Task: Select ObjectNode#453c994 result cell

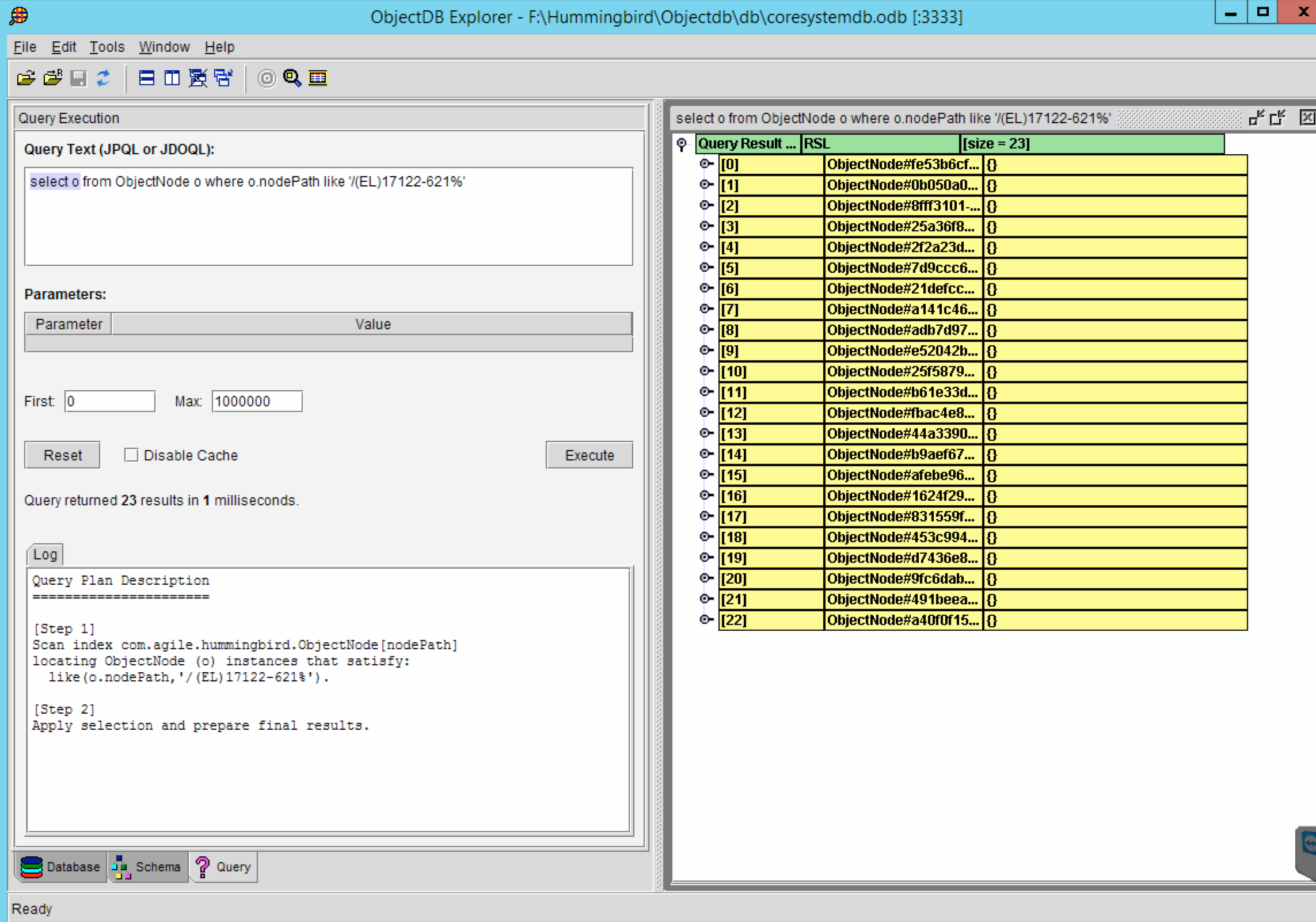Action: click(903, 538)
